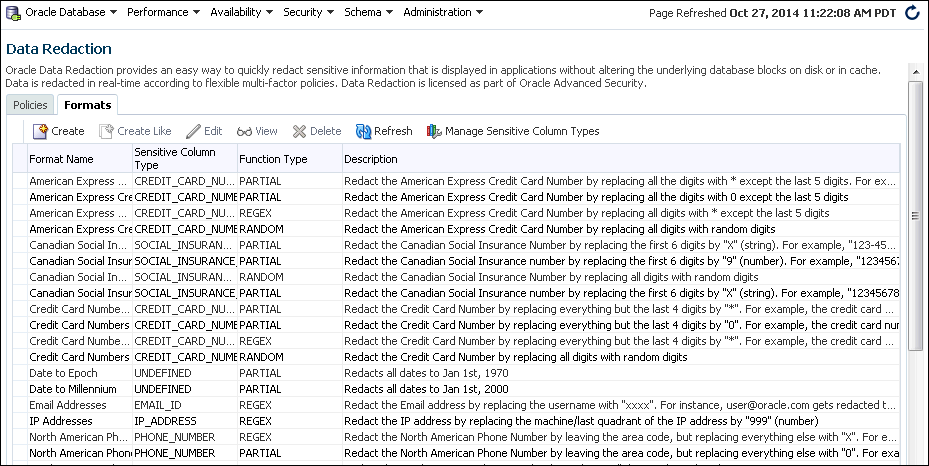Expand the Performance menu
929x466 pixels.
point(164,12)
